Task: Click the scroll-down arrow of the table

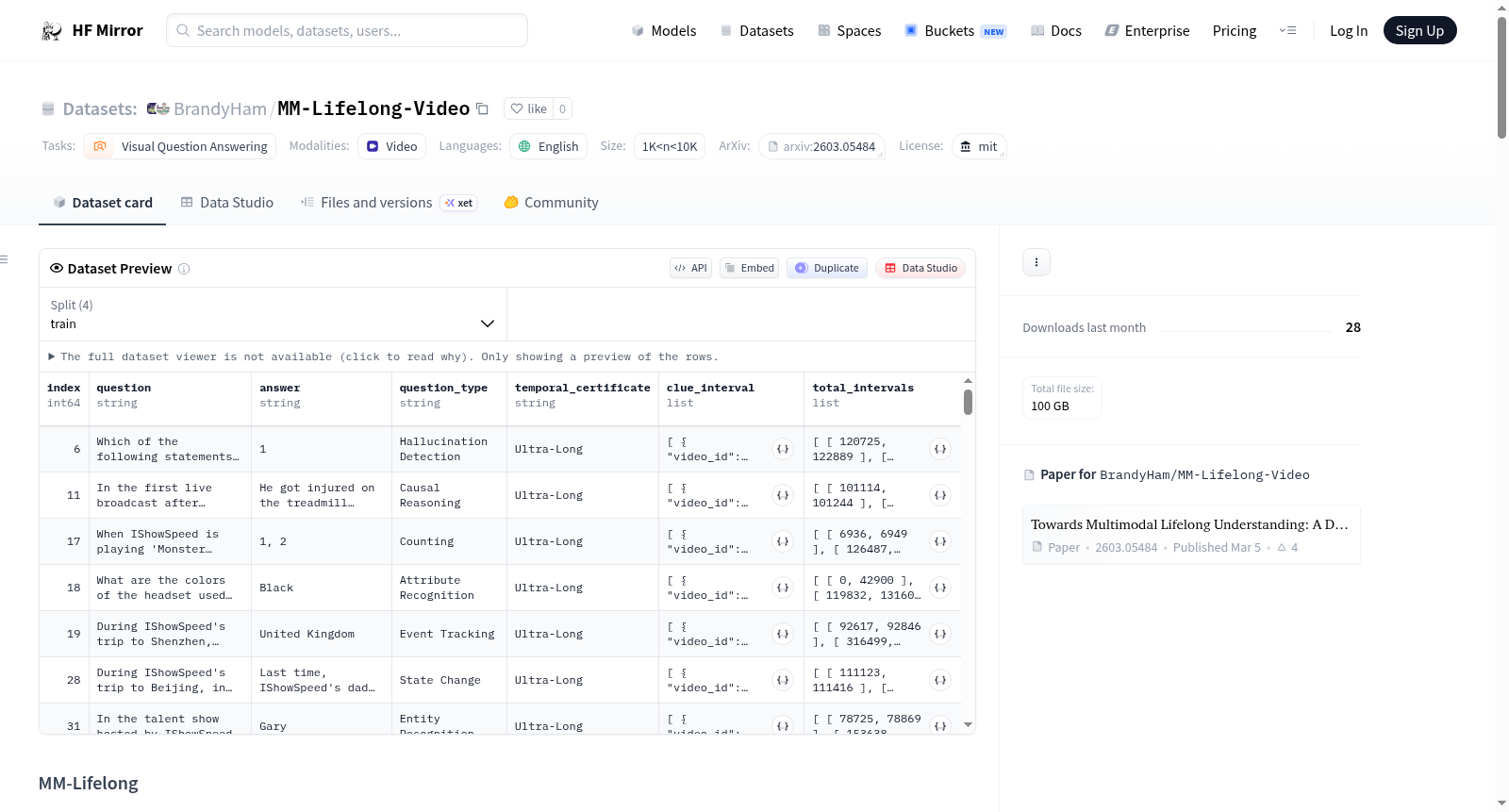Action: 968,725
